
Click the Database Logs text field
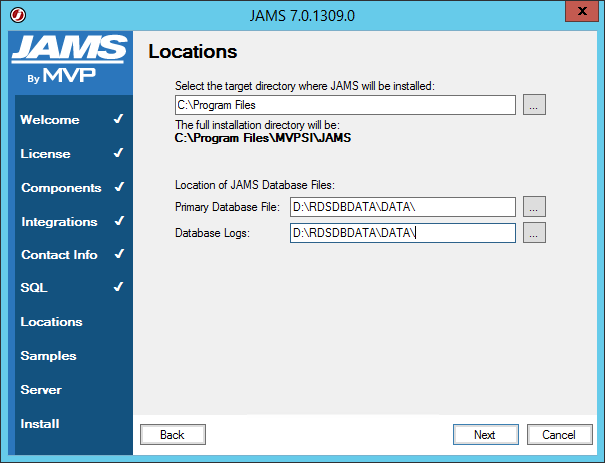tap(403, 233)
